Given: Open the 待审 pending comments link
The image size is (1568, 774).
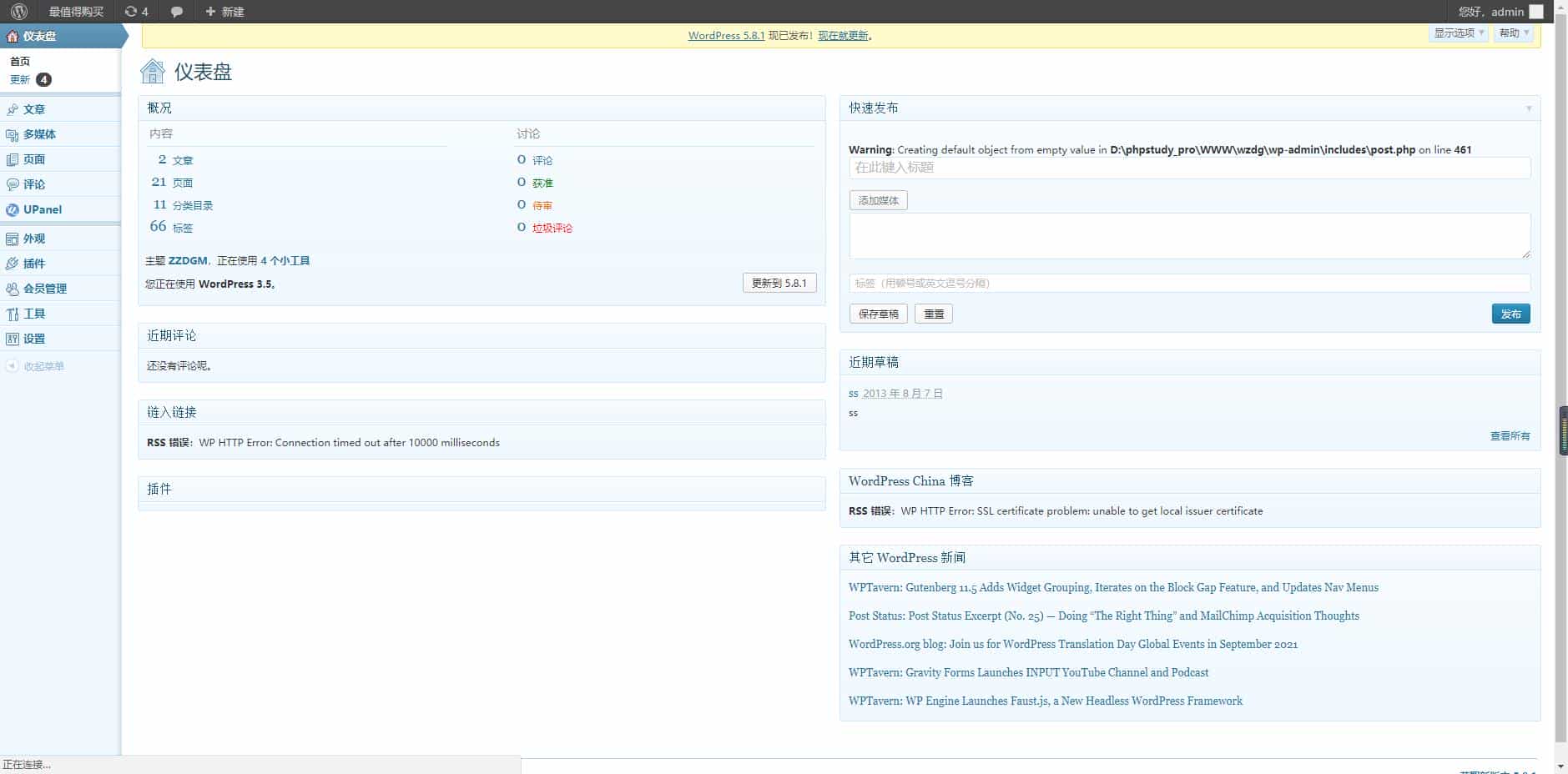Looking at the screenshot, I should pos(542,205).
